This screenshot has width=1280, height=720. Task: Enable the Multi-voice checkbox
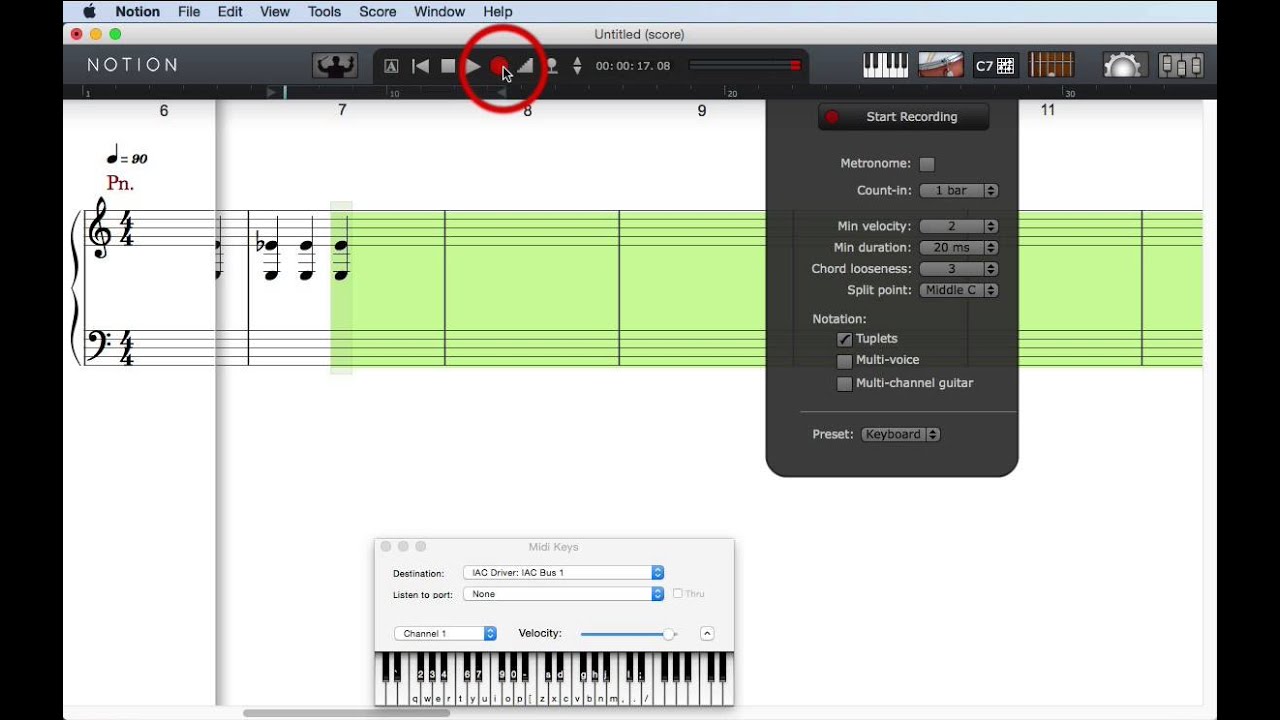click(845, 360)
